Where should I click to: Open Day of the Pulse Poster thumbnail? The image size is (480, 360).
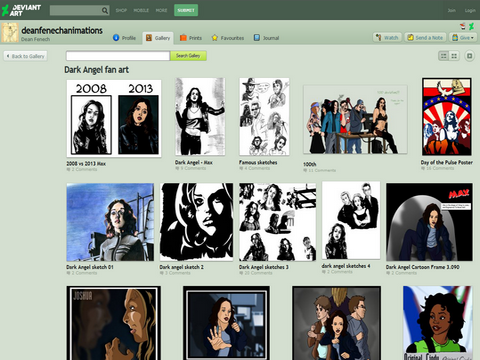tap(447, 117)
